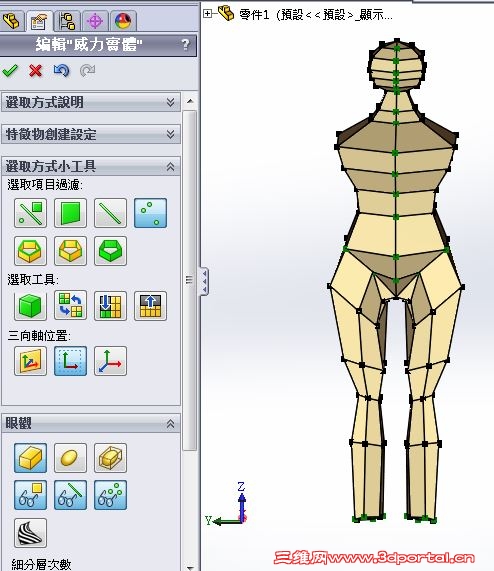Click the 三向軸位置 label

tap(39, 335)
